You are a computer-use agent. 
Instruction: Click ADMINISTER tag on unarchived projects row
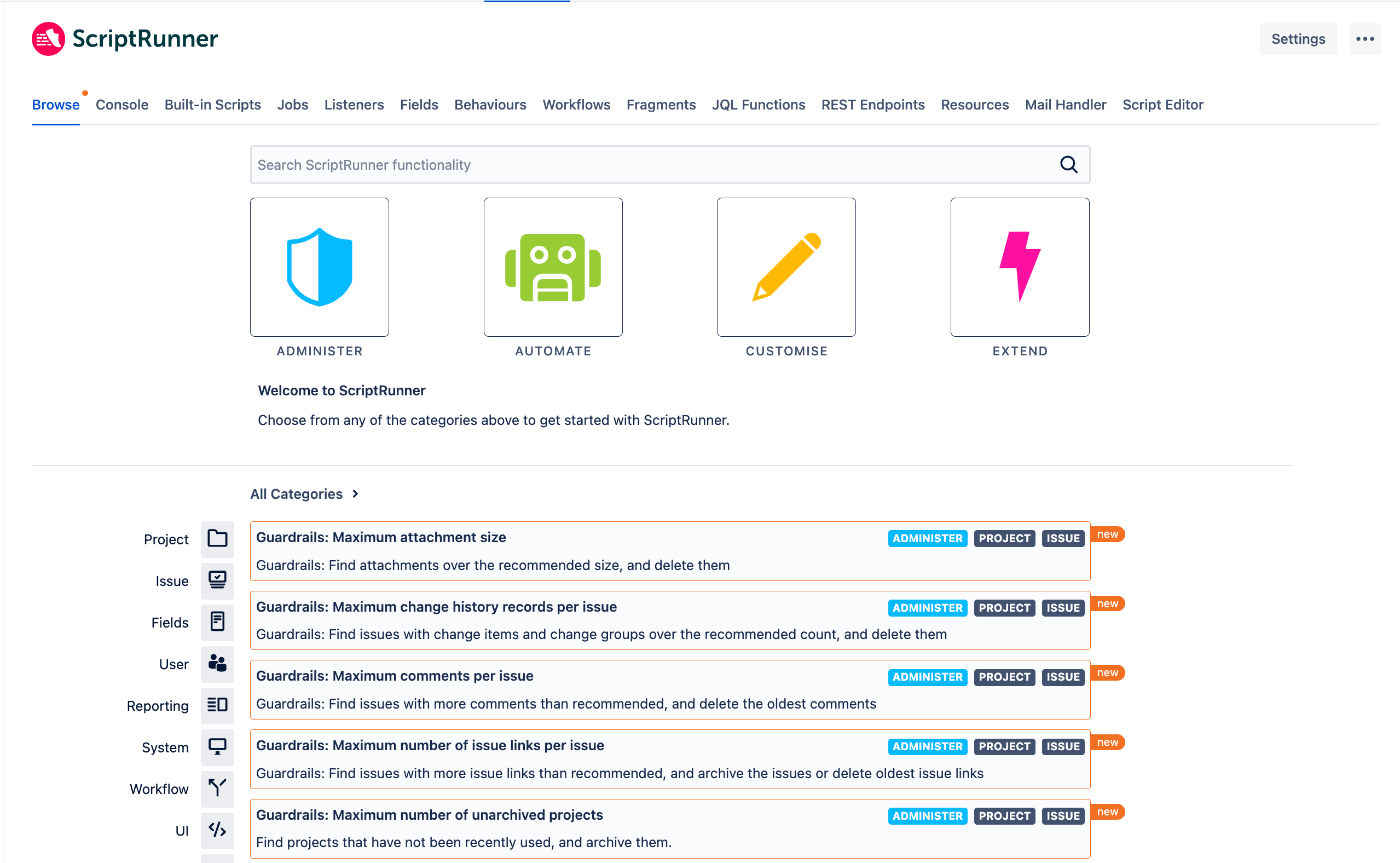pyautogui.click(x=927, y=816)
